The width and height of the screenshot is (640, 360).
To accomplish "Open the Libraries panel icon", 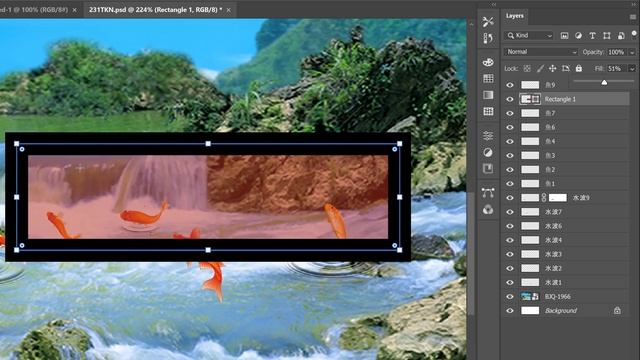I will [x=488, y=168].
